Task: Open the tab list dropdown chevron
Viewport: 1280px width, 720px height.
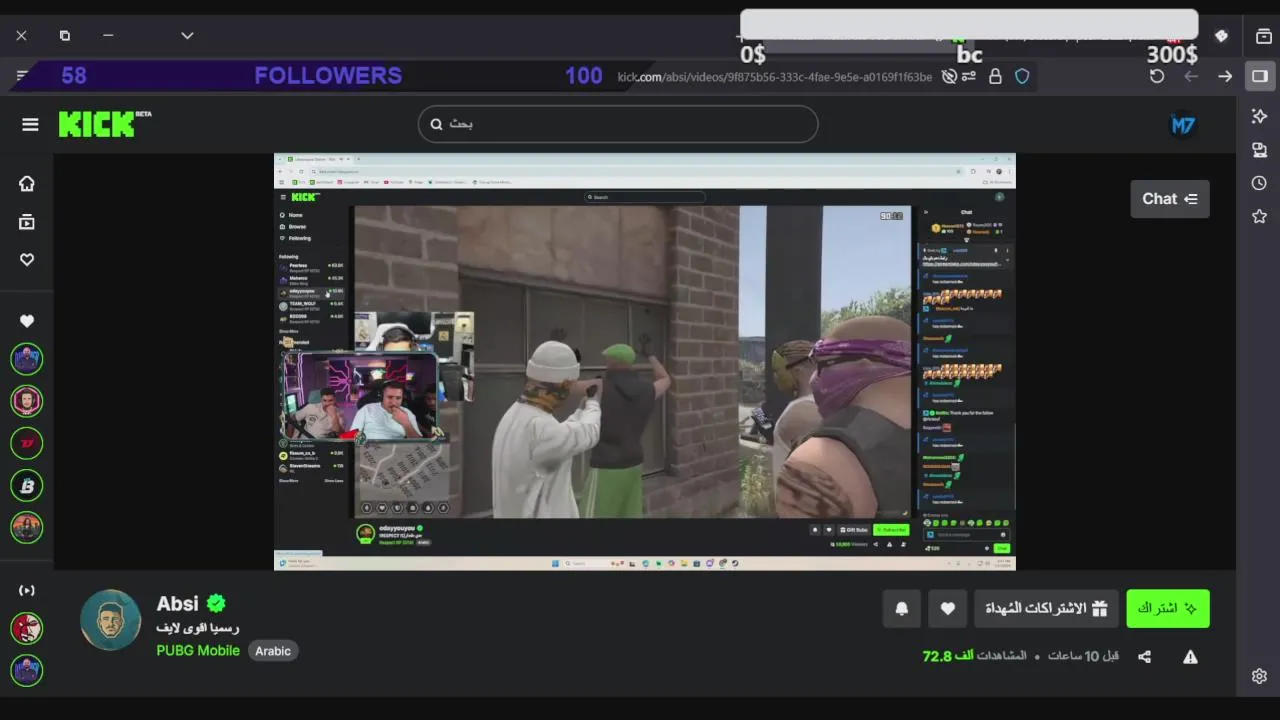Action: tap(187, 35)
